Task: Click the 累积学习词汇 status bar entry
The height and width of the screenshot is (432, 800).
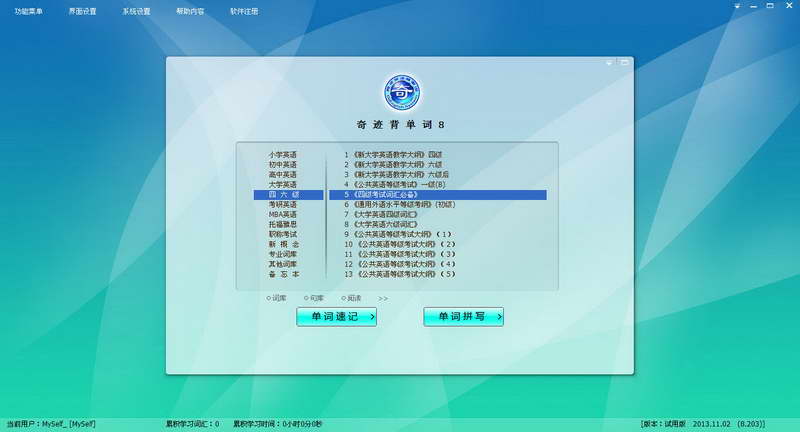Action: tap(192, 424)
